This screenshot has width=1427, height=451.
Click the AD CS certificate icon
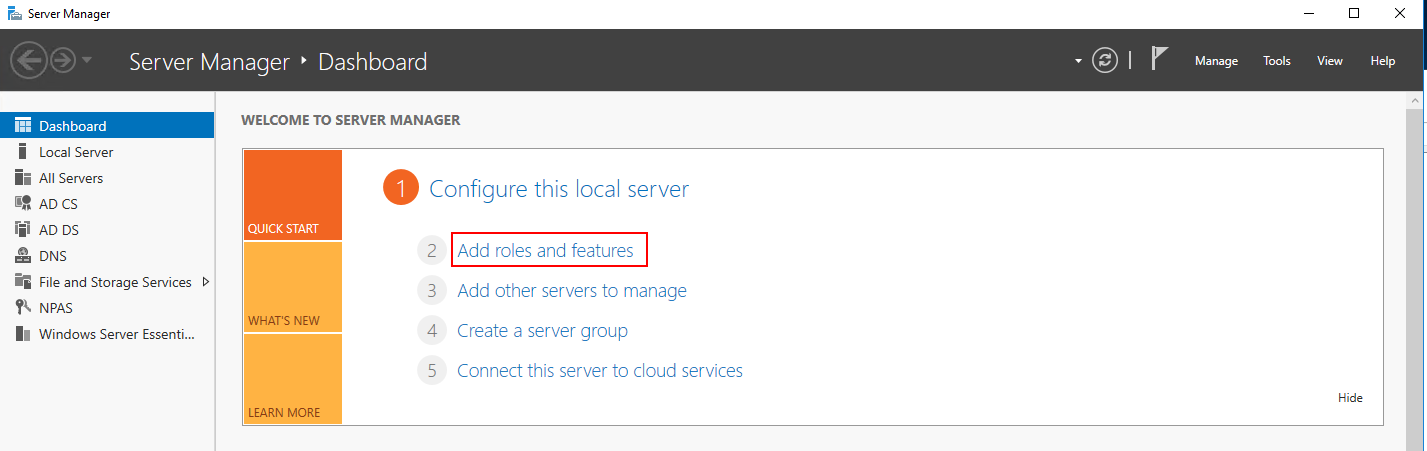[23, 204]
